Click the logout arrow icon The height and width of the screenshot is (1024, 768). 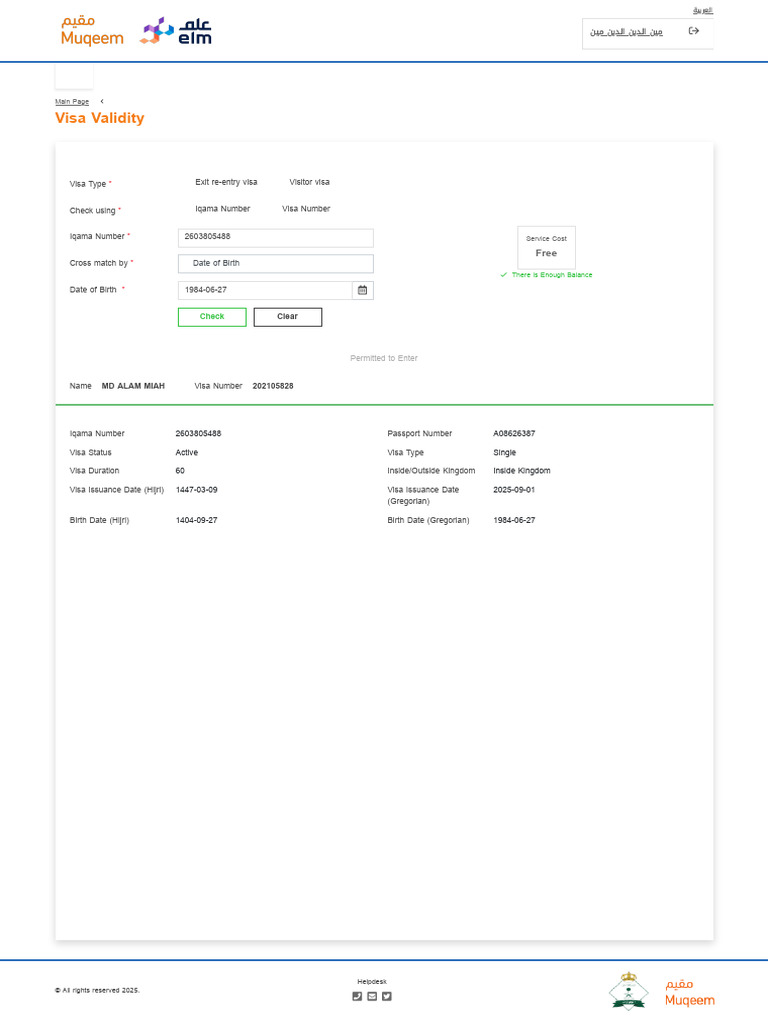[694, 31]
